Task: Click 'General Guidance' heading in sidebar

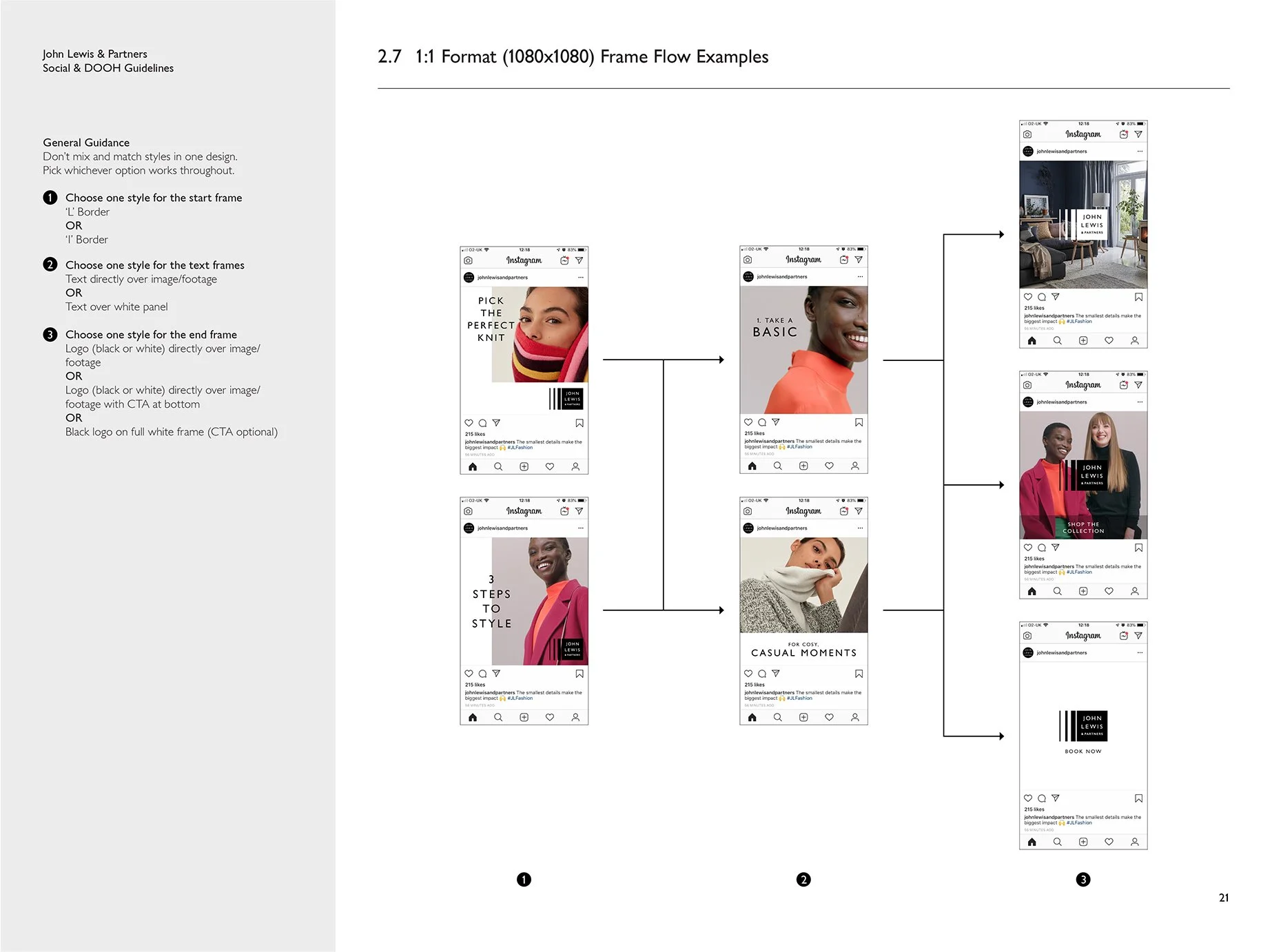Action: click(86, 143)
